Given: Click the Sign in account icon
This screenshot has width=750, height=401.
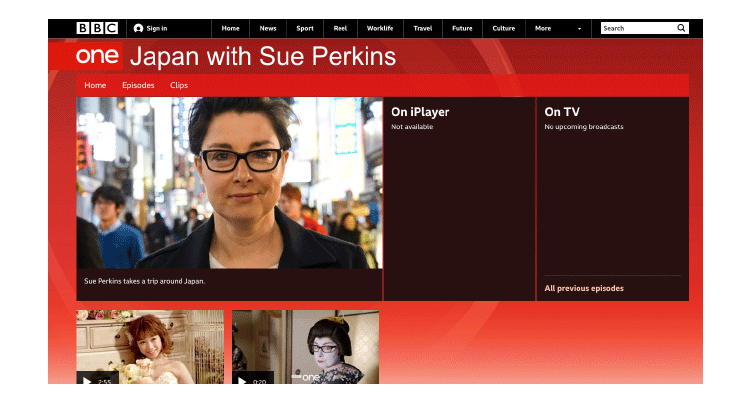Looking at the screenshot, I should (x=138, y=28).
